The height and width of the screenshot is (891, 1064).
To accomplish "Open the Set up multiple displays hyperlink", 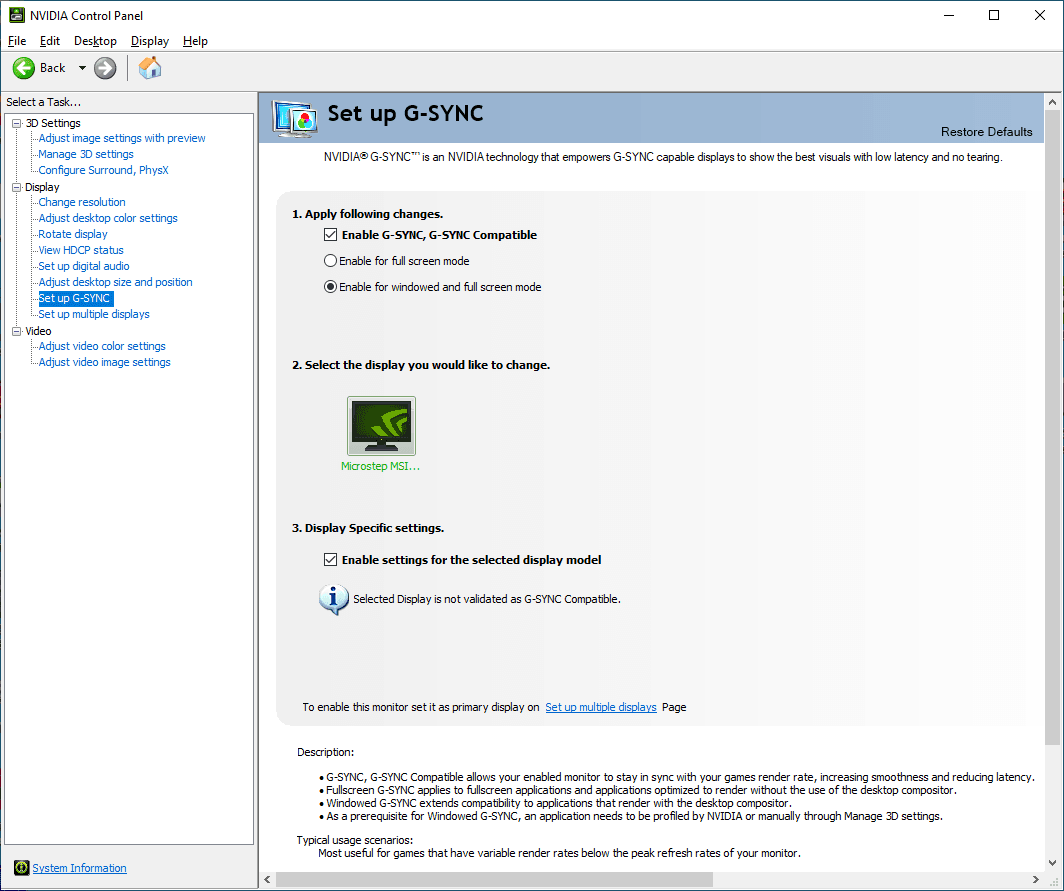I will tap(601, 707).
